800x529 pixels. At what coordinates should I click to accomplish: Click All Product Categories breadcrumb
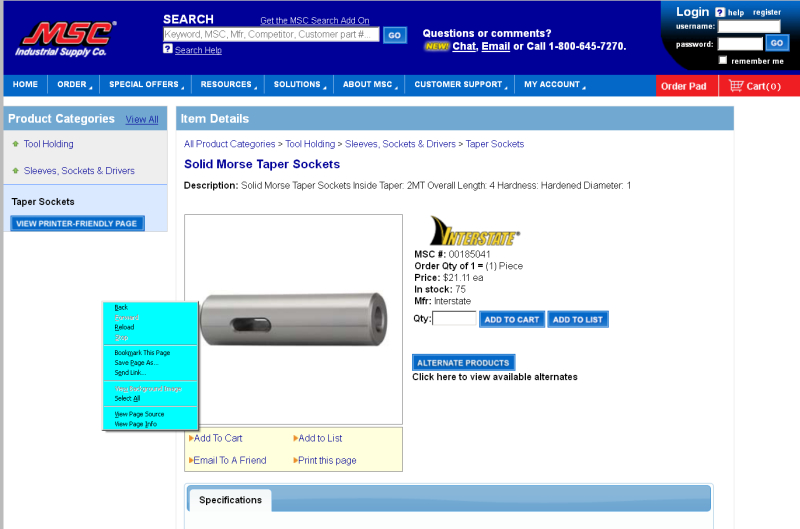(230, 144)
